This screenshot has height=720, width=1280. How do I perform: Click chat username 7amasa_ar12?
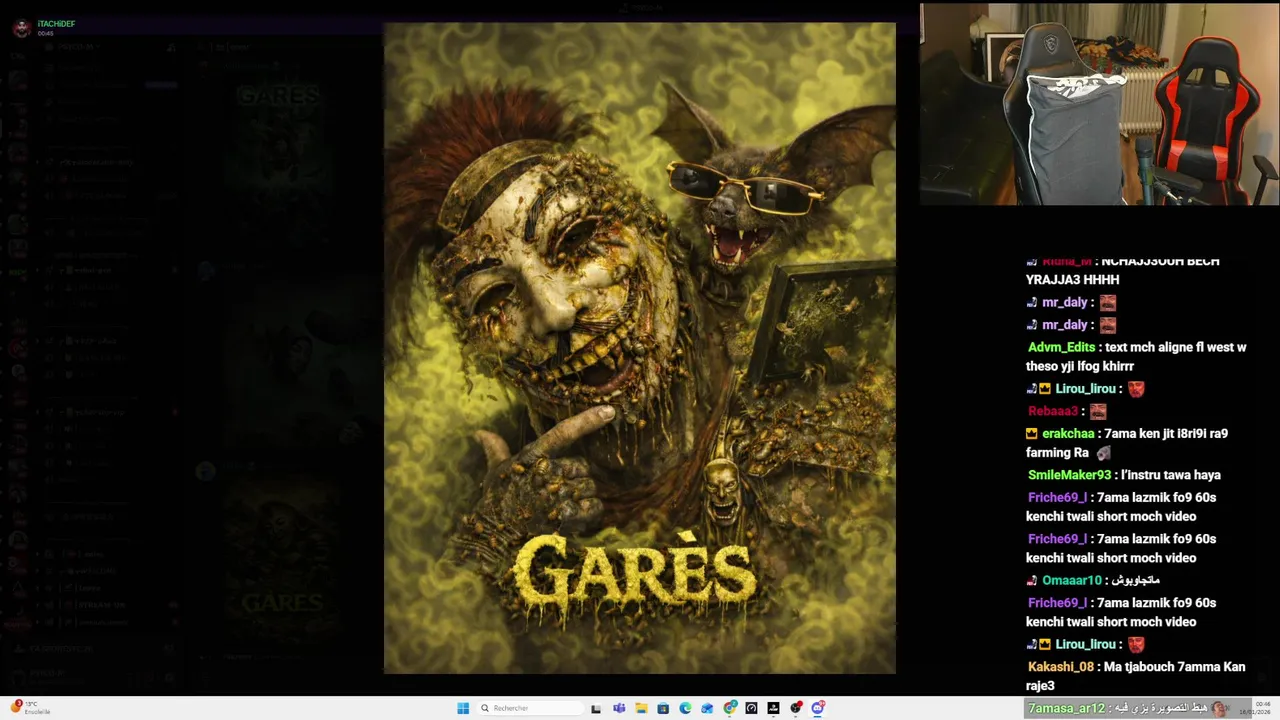[1067, 708]
